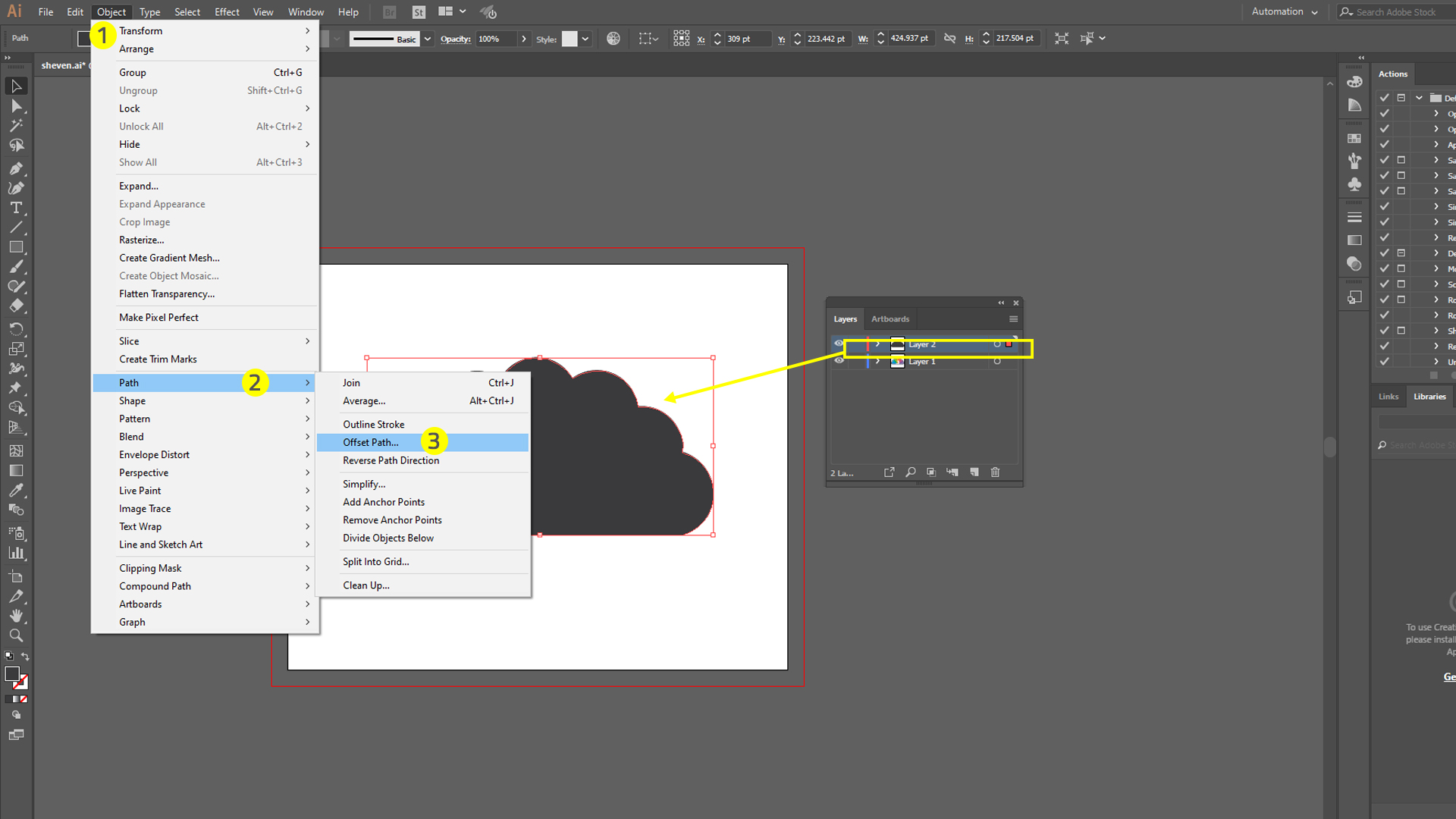Open the graphic Style dropdown

585,39
